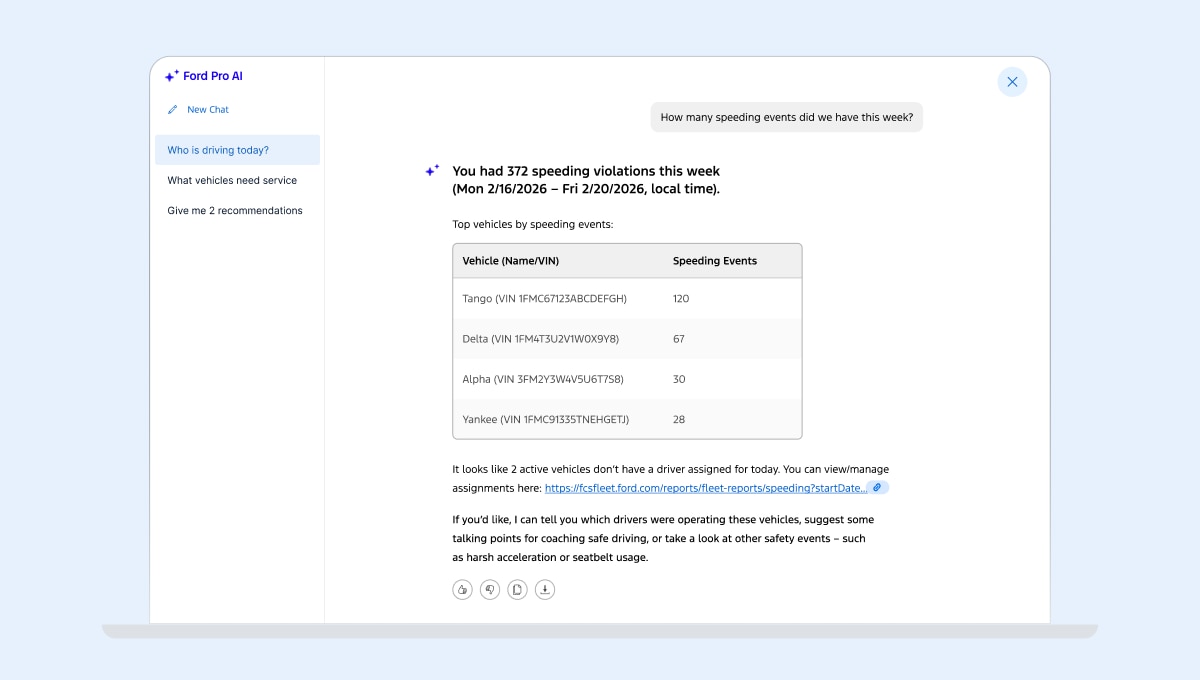This screenshot has width=1200, height=680.
Task: Open the 'Give me 2 recommendations' conversation
Action: coord(235,210)
